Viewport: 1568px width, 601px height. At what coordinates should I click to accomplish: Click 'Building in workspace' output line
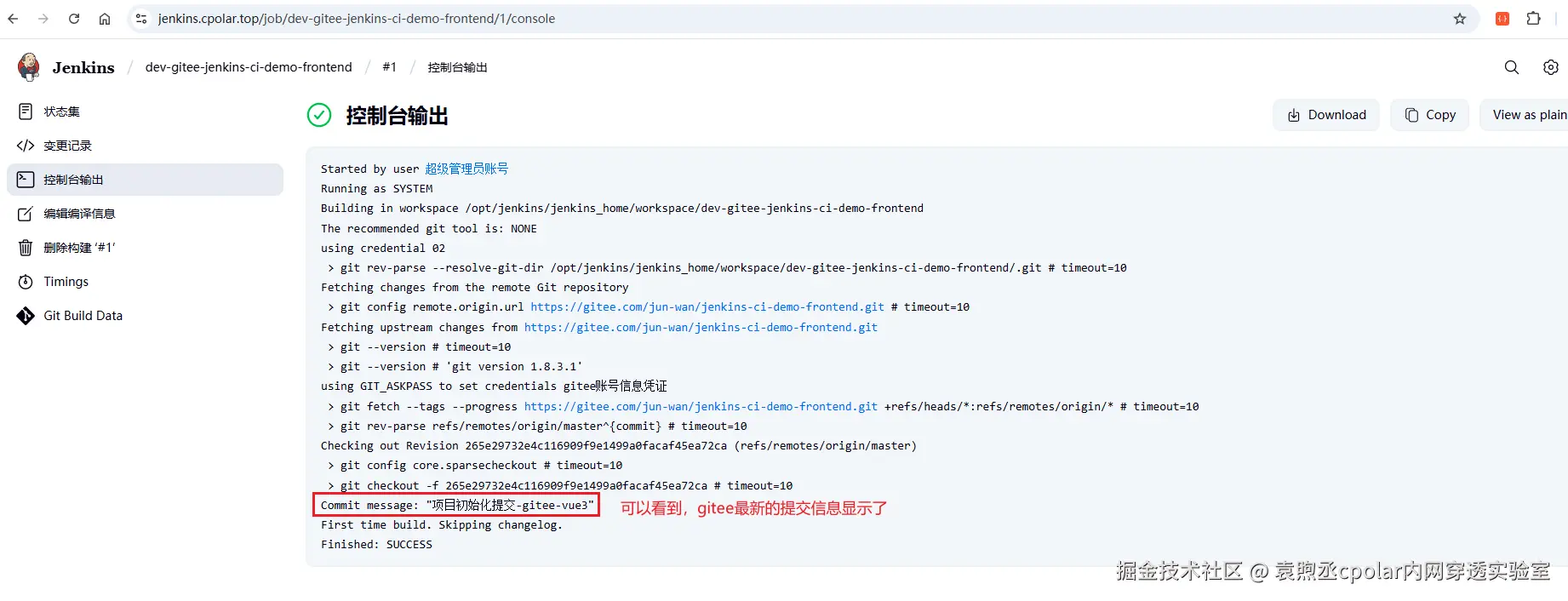click(x=622, y=209)
